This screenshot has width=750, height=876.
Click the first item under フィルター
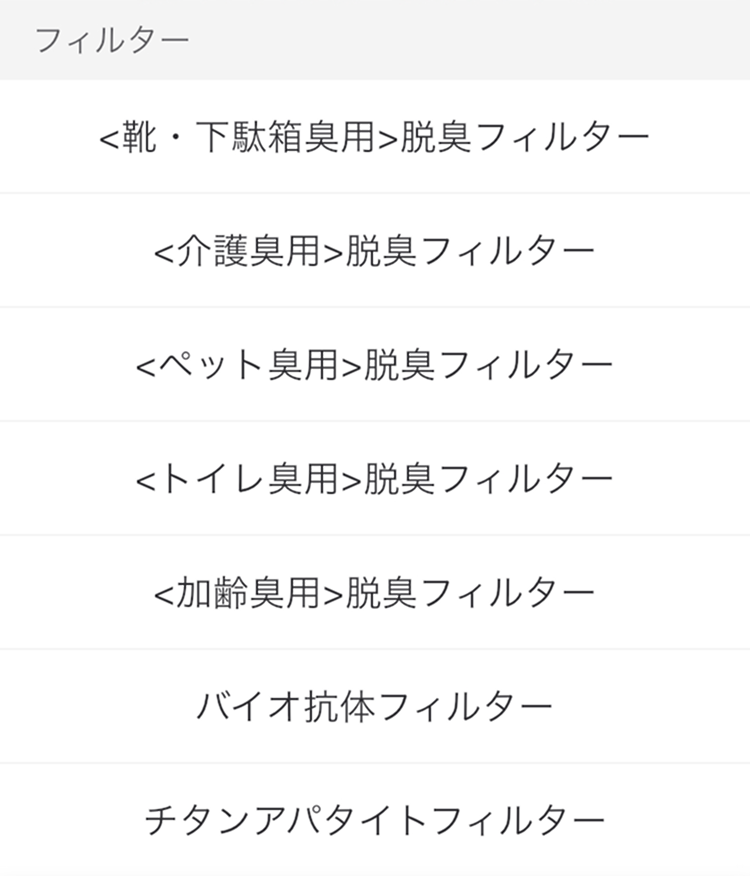375,137
